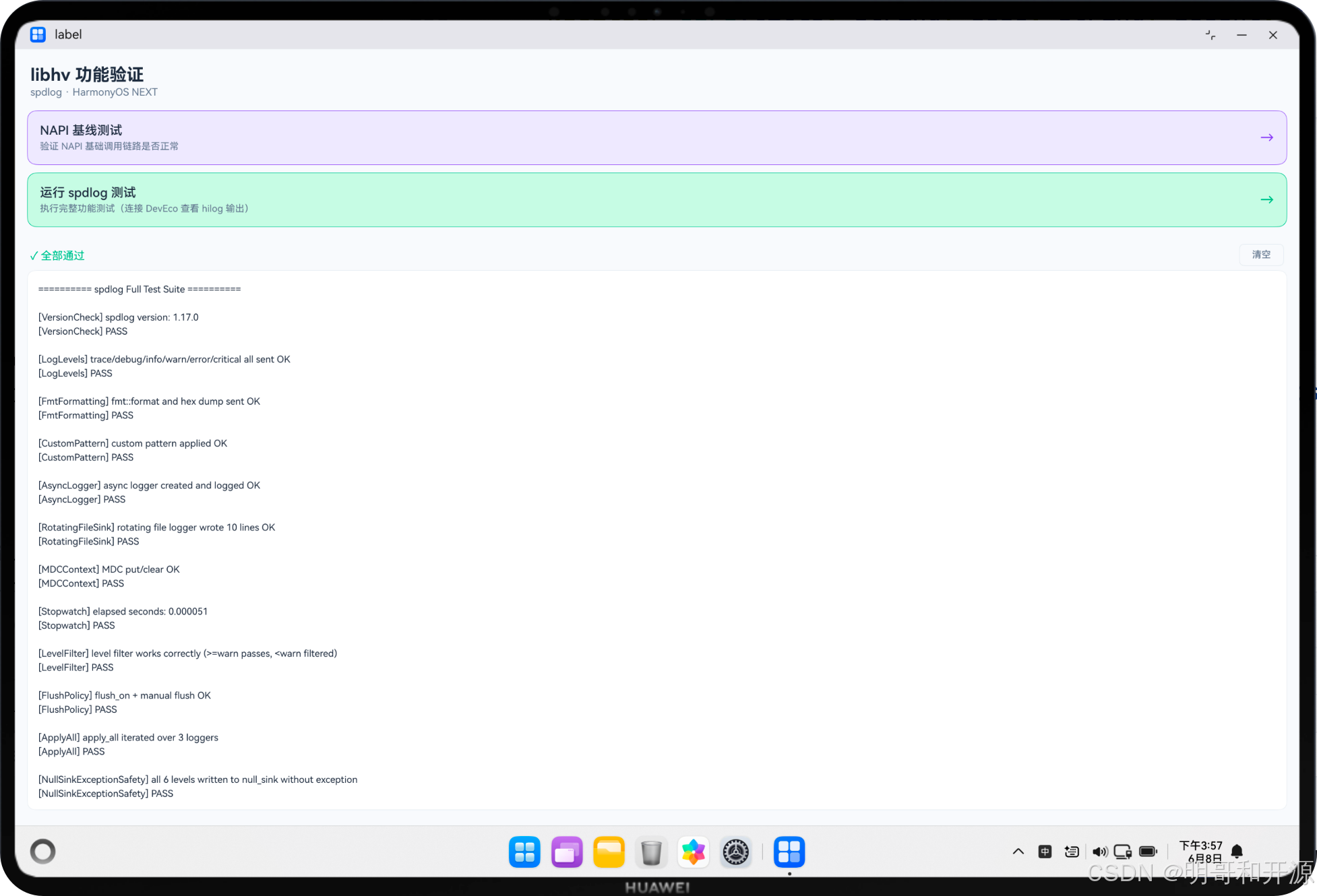The image size is (1317, 896).
Task: Check the battery status icon
Action: 1148,852
